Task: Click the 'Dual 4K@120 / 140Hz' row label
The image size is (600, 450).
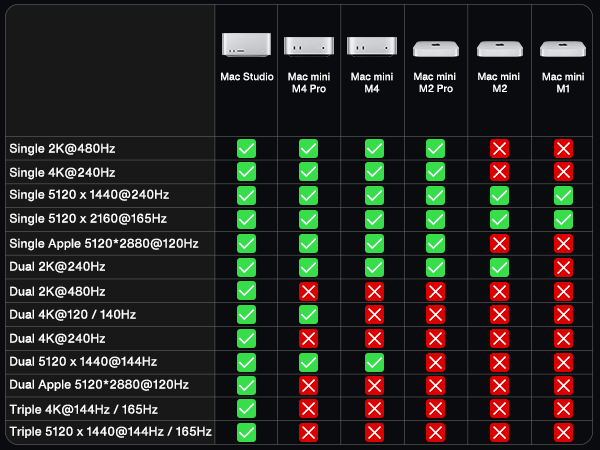Action: pos(73,315)
